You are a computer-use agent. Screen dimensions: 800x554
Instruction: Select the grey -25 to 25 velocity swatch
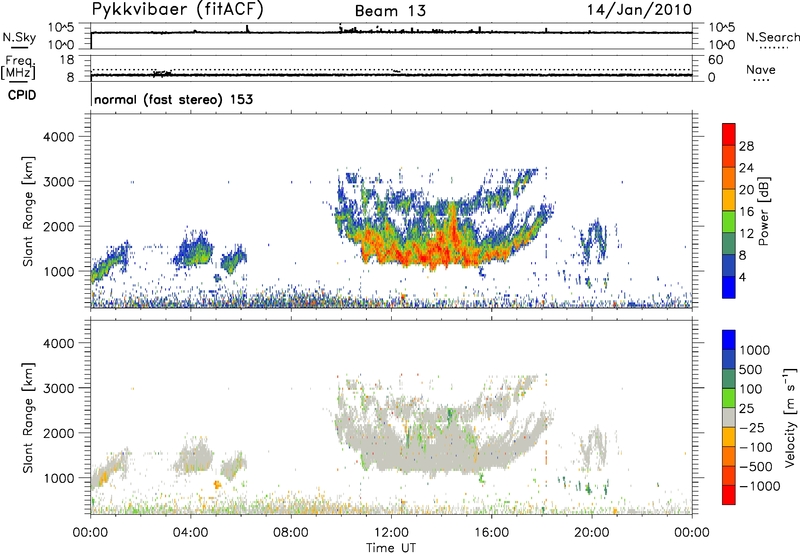click(729, 418)
